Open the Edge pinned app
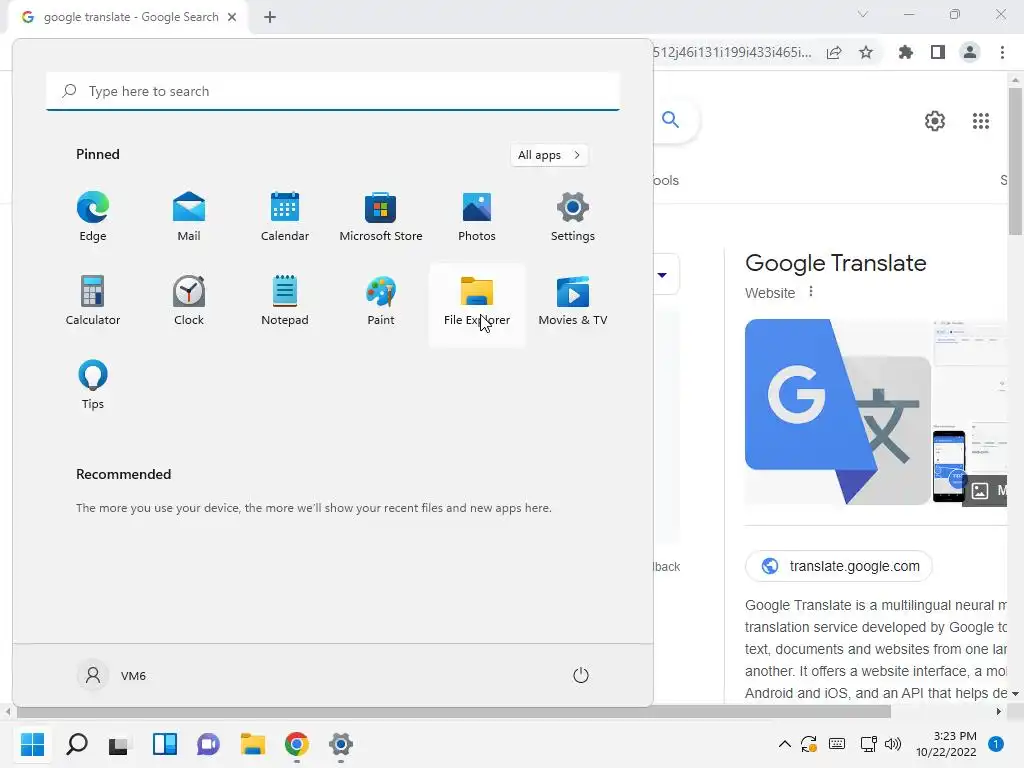Screen dimensions: 1024x768 pos(93,217)
